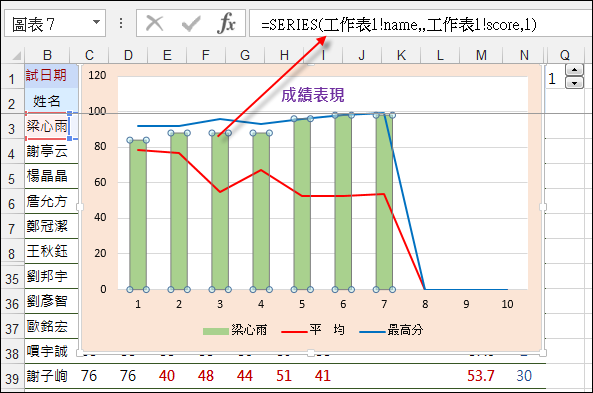Click the 最高分 legend entry

tap(391, 330)
